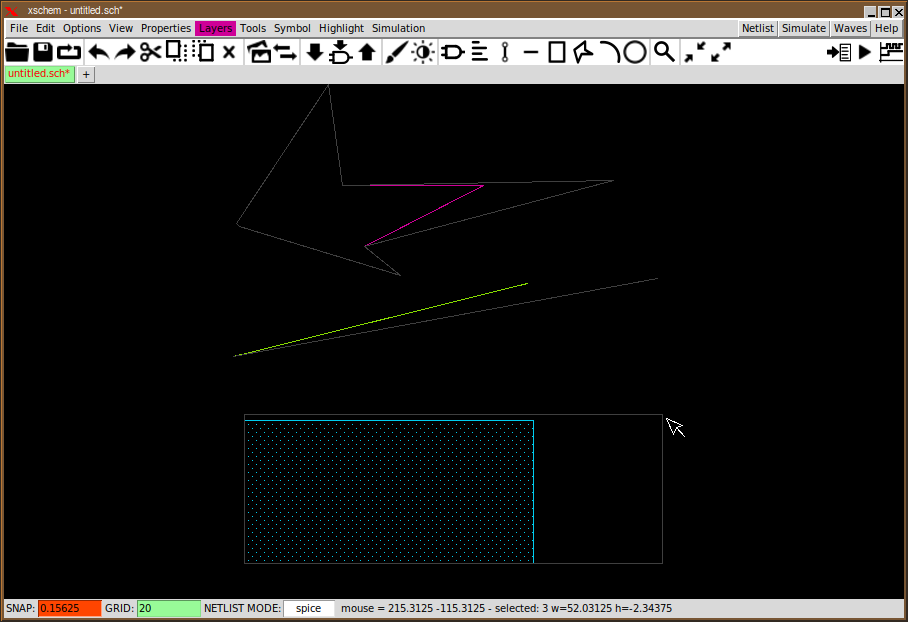Expand the Options menu
Viewport: 908px width, 622px height.
point(82,28)
